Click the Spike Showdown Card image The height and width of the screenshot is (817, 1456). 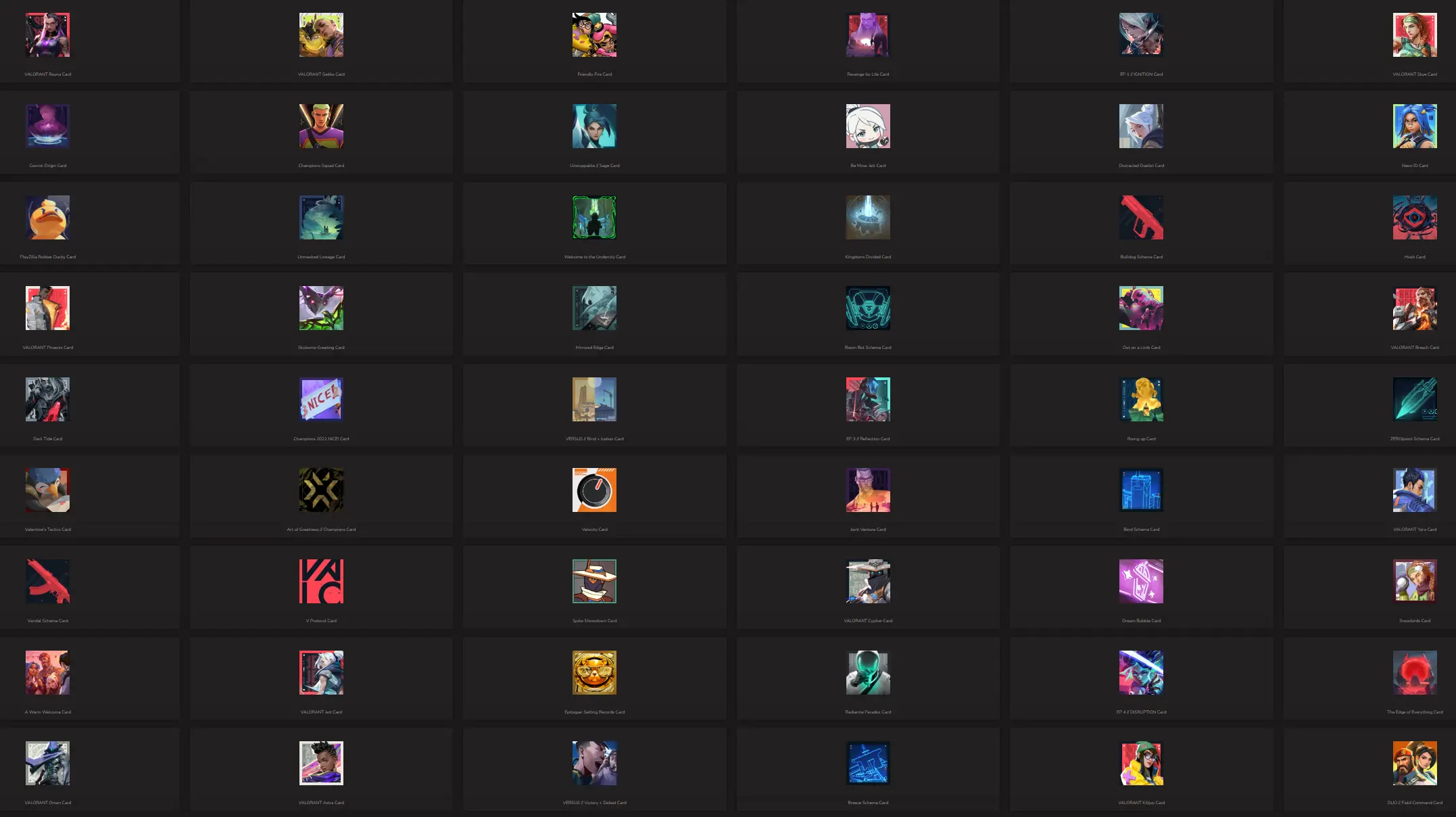click(x=594, y=581)
